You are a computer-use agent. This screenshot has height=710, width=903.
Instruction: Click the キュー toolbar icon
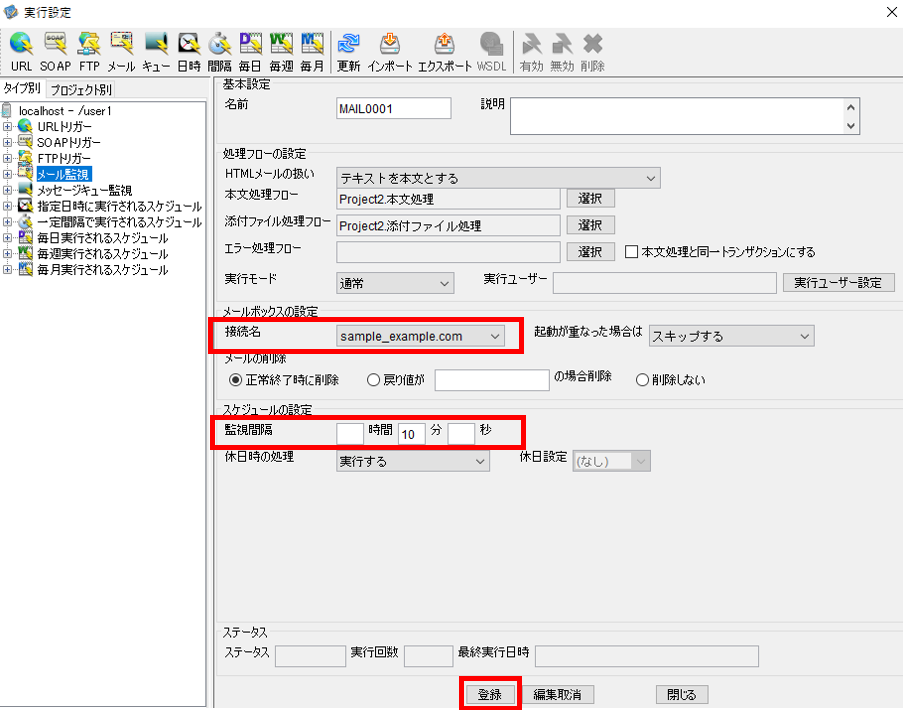click(156, 52)
